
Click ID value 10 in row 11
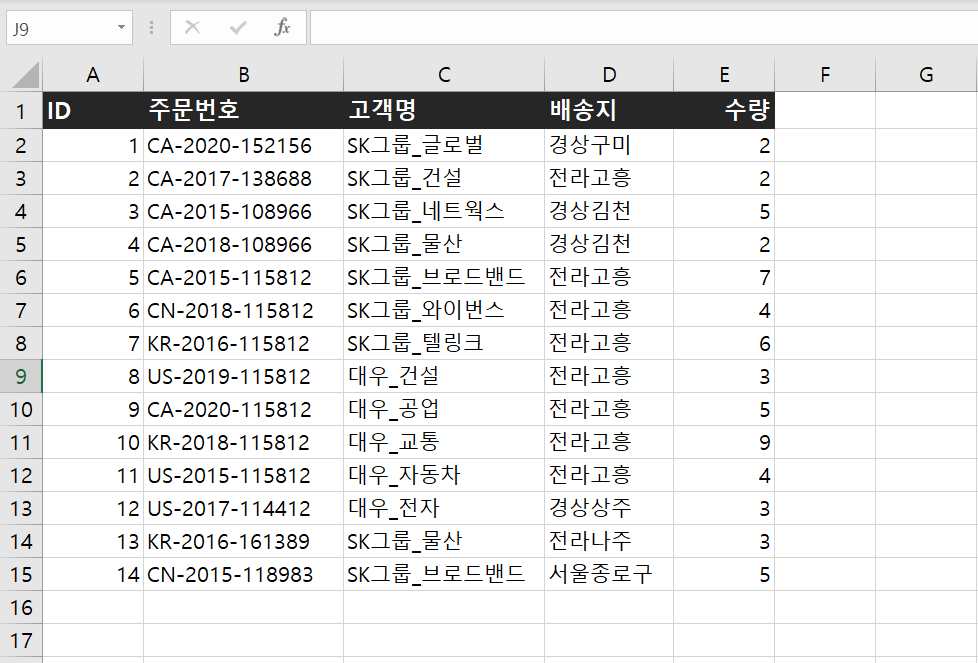pyautogui.click(x=93, y=443)
